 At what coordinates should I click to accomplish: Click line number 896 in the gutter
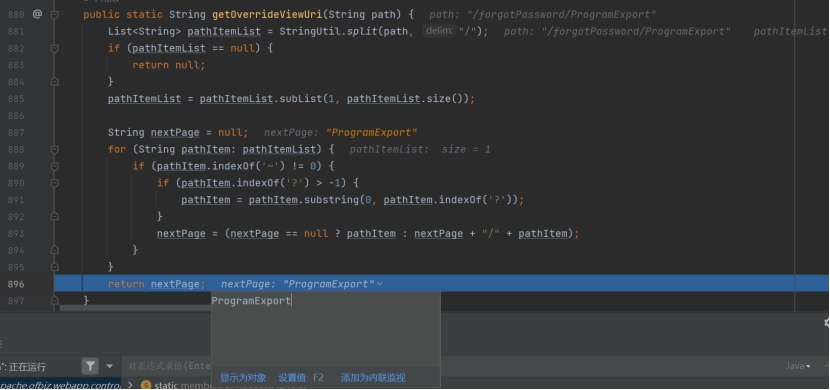[16, 284]
